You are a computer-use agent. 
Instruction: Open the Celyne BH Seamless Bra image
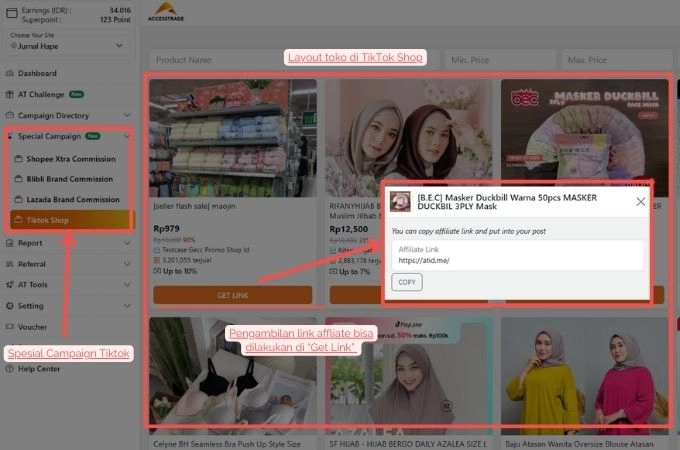[233, 376]
